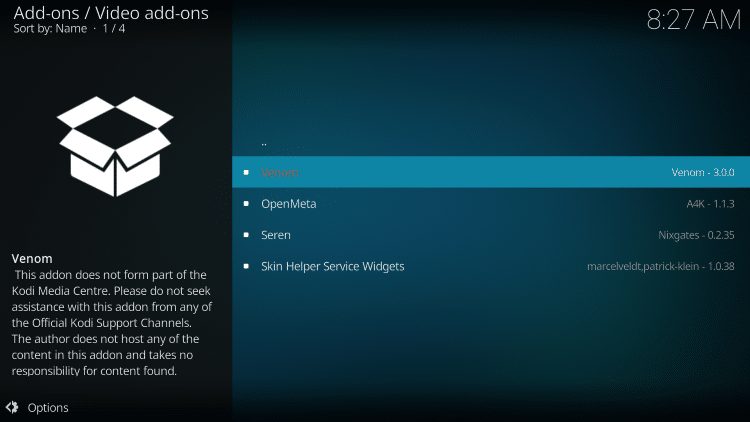Click 'A4K - 1.1.3' version text

(710, 204)
